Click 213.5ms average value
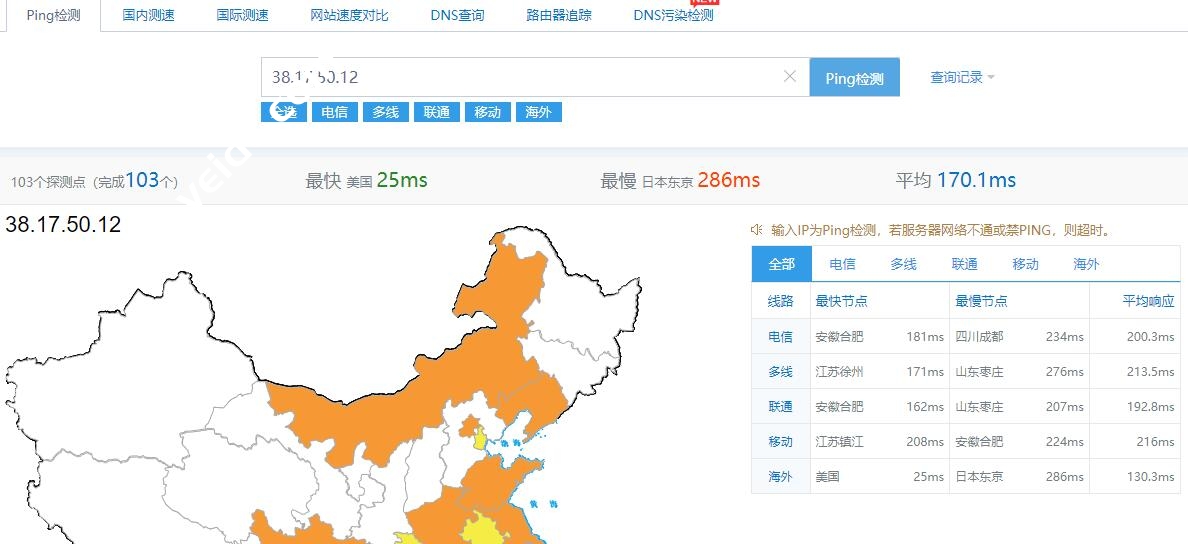The height and width of the screenshot is (544, 1188). pos(1150,371)
